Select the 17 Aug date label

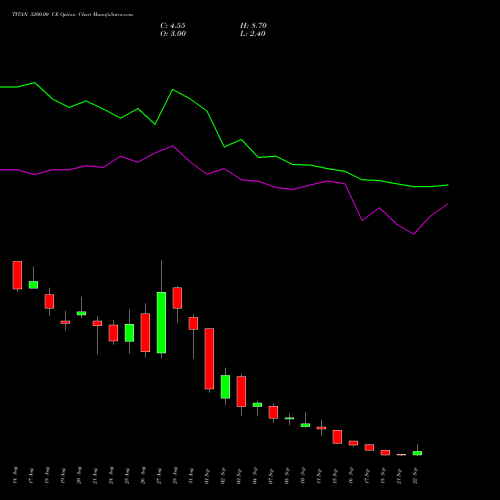[31, 475]
